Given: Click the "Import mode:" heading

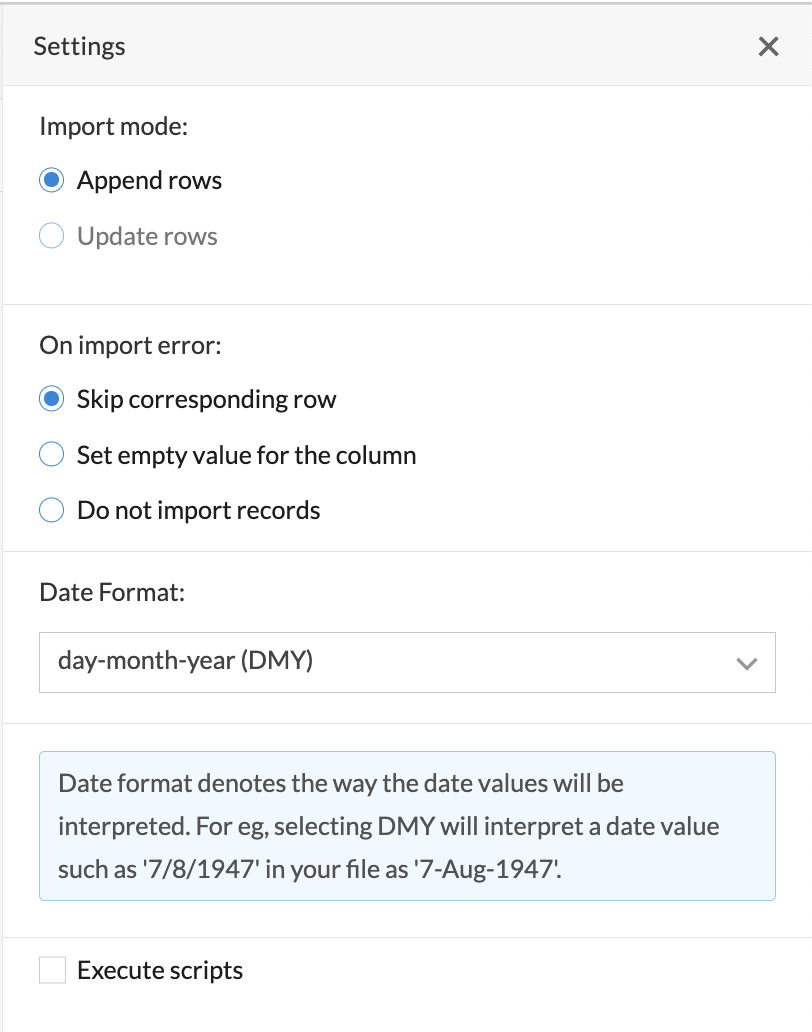Looking at the screenshot, I should 114,127.
